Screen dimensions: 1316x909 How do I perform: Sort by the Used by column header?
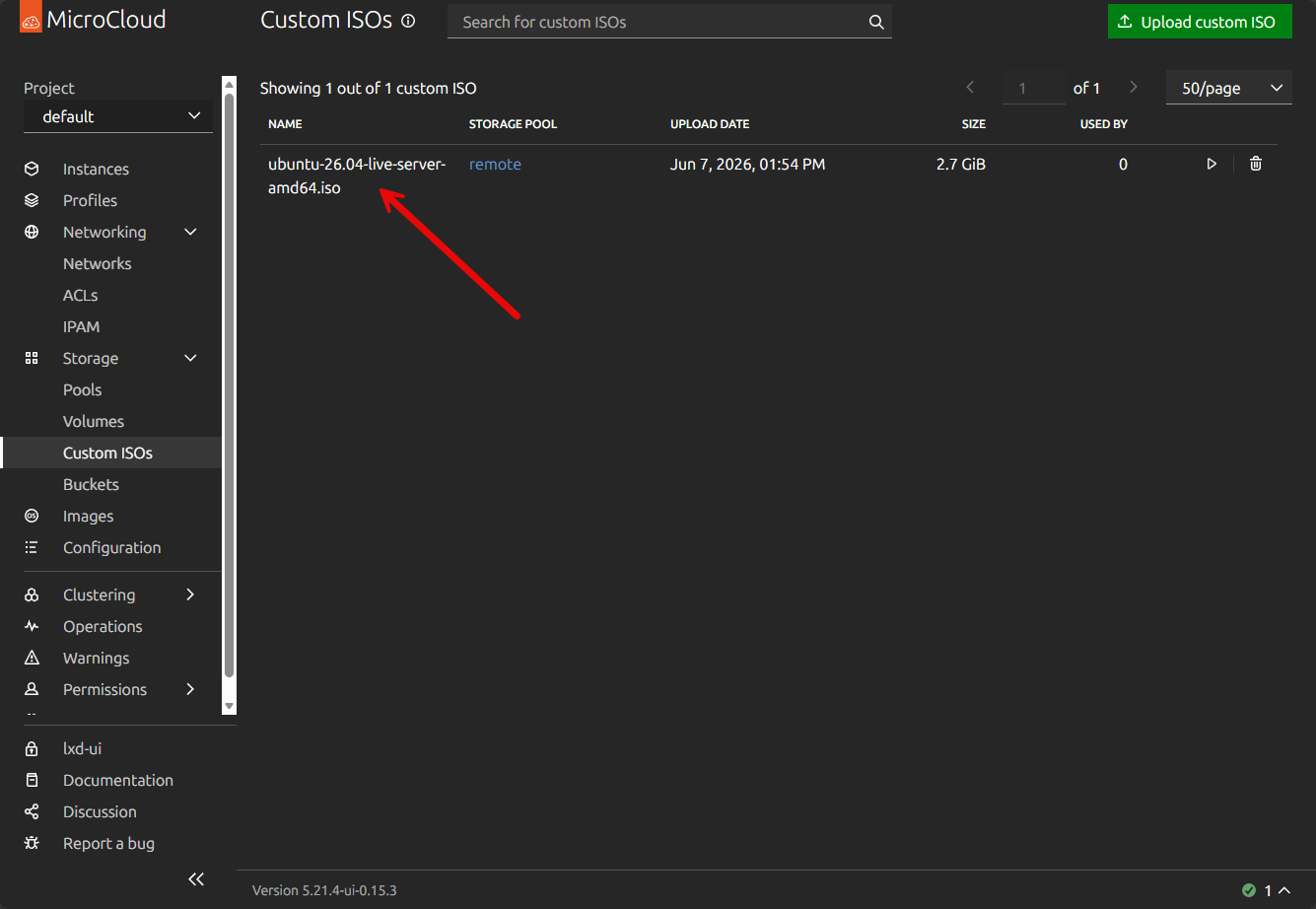[x=1104, y=124]
